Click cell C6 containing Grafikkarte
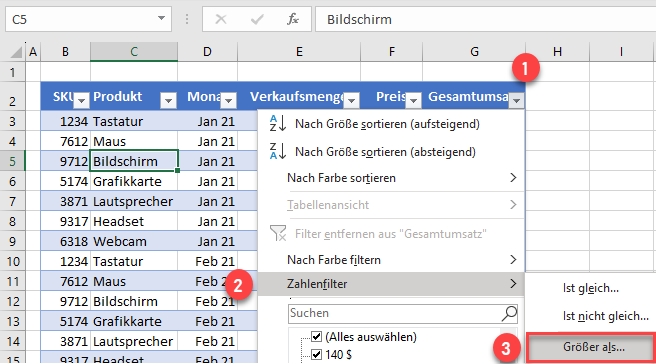656x364 pixels. (x=134, y=181)
